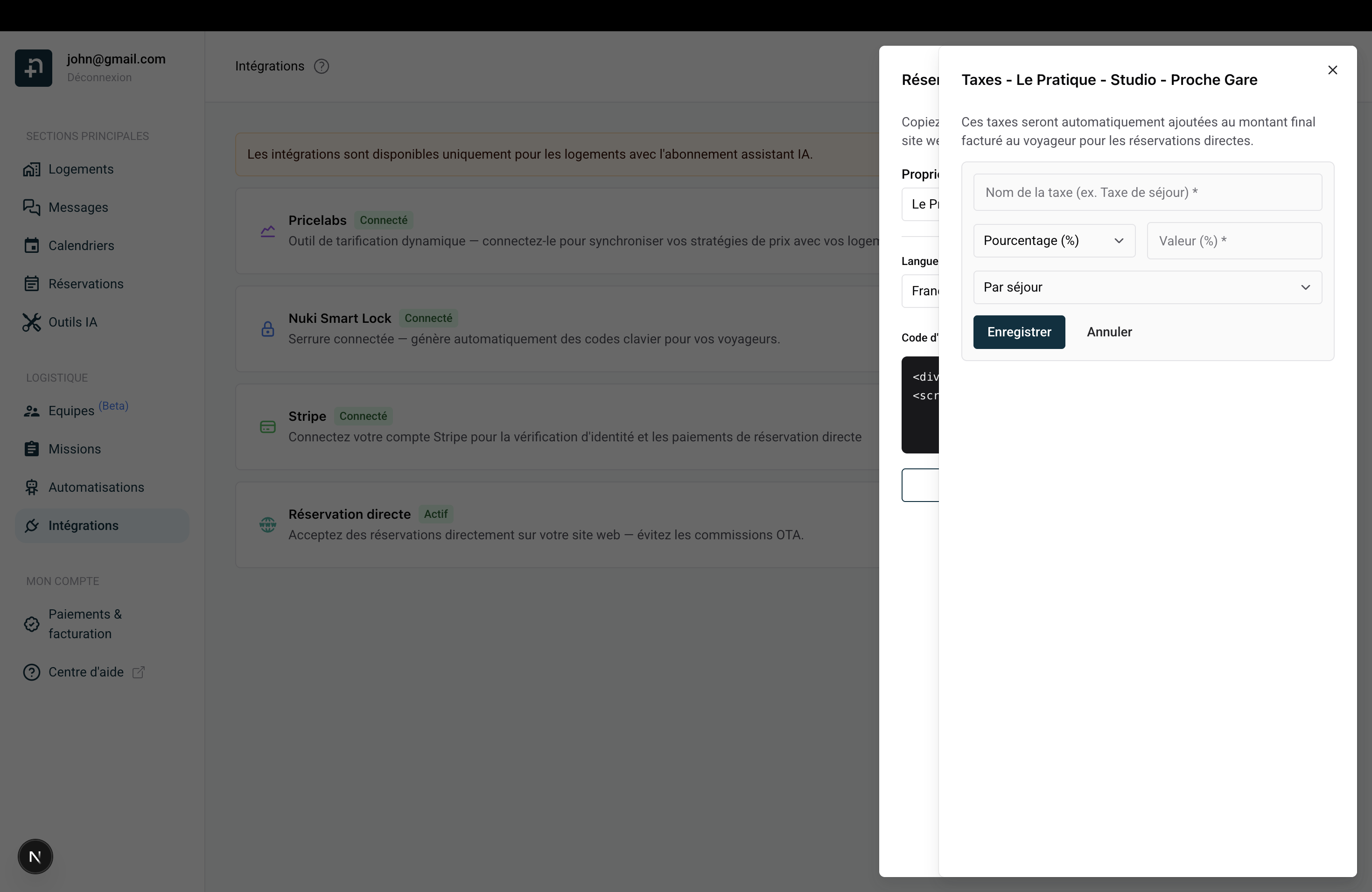Open the Integrations help question-mark icon

point(321,66)
